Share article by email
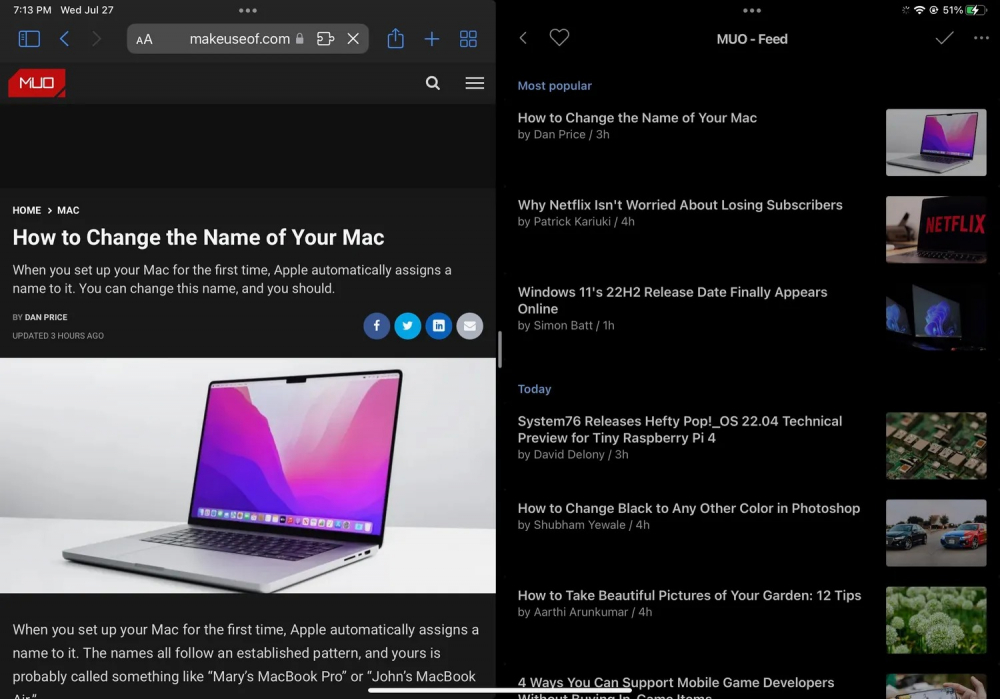1000x699 pixels. [470, 326]
